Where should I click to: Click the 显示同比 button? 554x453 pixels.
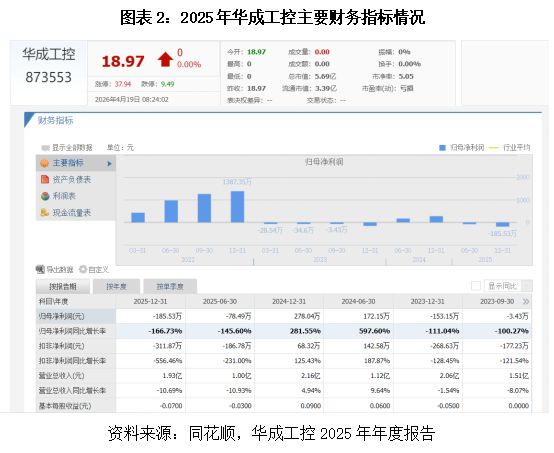click(x=503, y=286)
